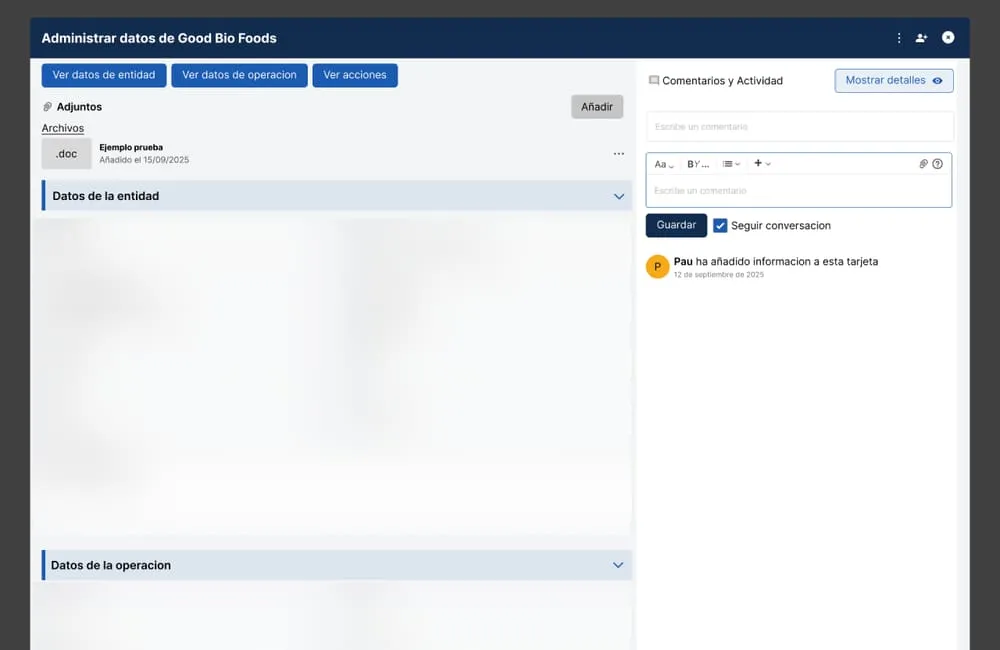Viewport: 1000px width, 650px height.
Task: Click Pau's avatar in activity feed
Action: click(x=658, y=267)
